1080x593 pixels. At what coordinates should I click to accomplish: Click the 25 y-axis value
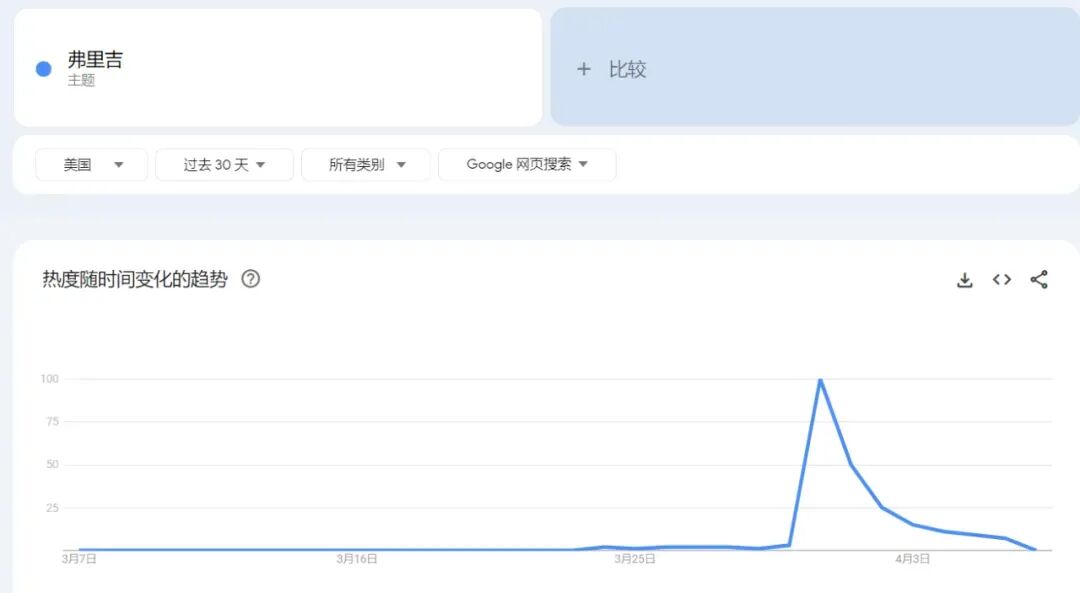tap(52, 508)
